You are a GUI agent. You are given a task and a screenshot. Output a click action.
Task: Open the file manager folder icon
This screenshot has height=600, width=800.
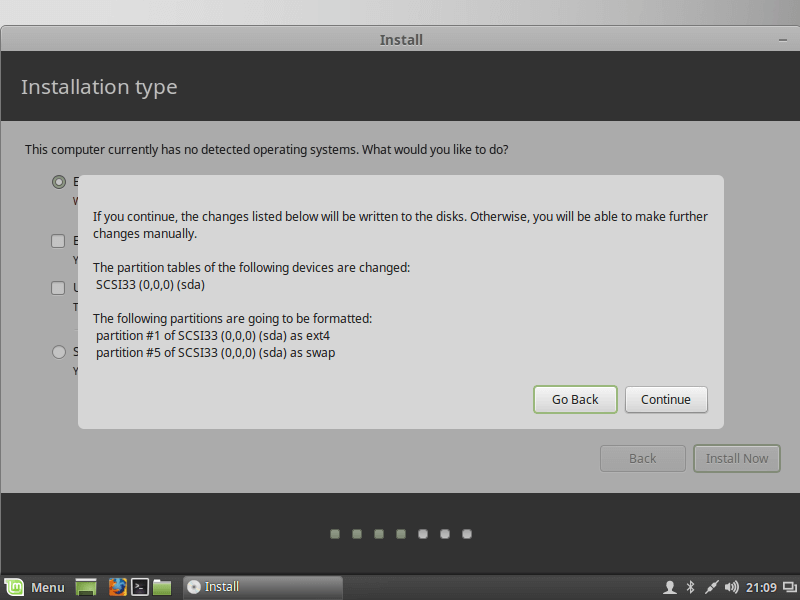162,587
